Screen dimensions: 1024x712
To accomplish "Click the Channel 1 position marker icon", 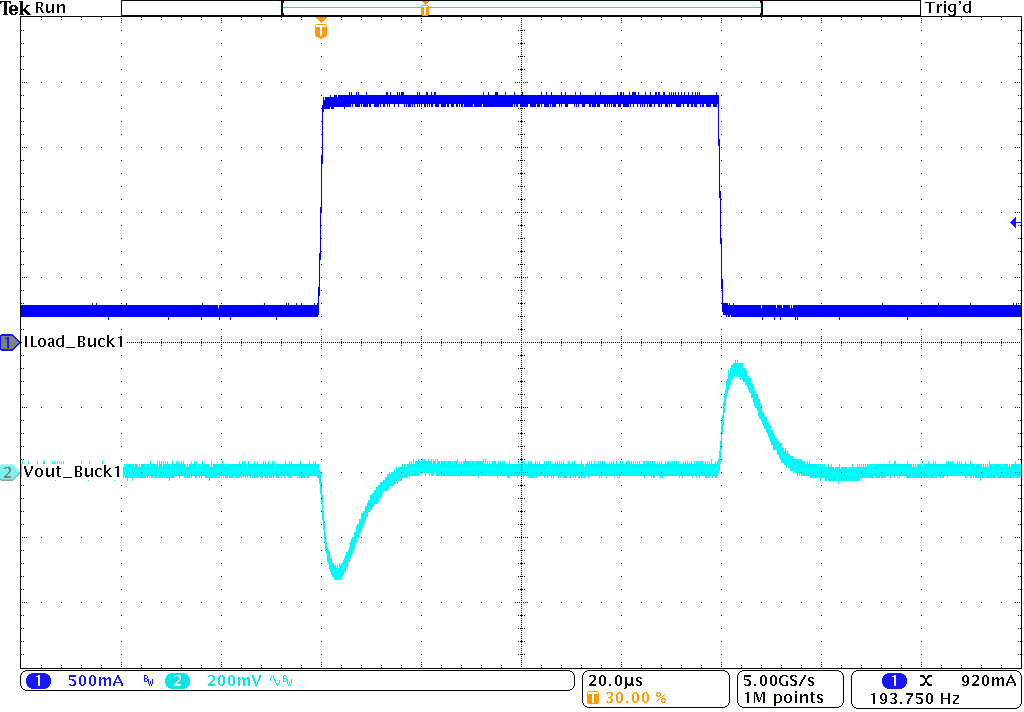I will point(7,341).
